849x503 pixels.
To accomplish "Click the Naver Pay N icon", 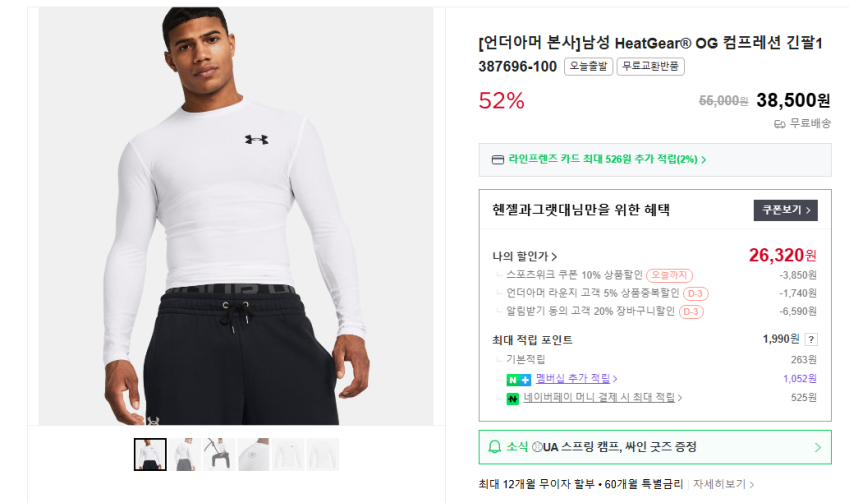I will [x=513, y=398].
